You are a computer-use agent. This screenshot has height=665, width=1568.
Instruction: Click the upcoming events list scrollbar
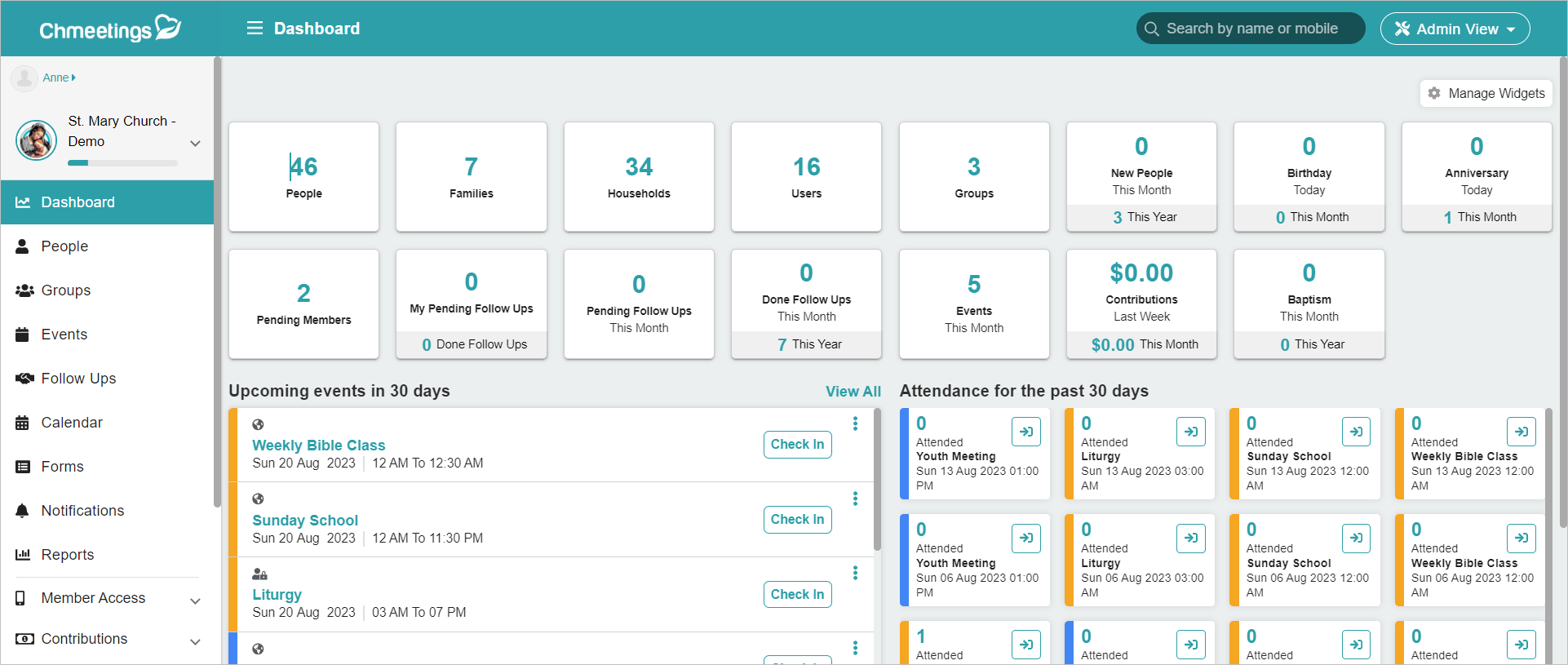pyautogui.click(x=878, y=480)
